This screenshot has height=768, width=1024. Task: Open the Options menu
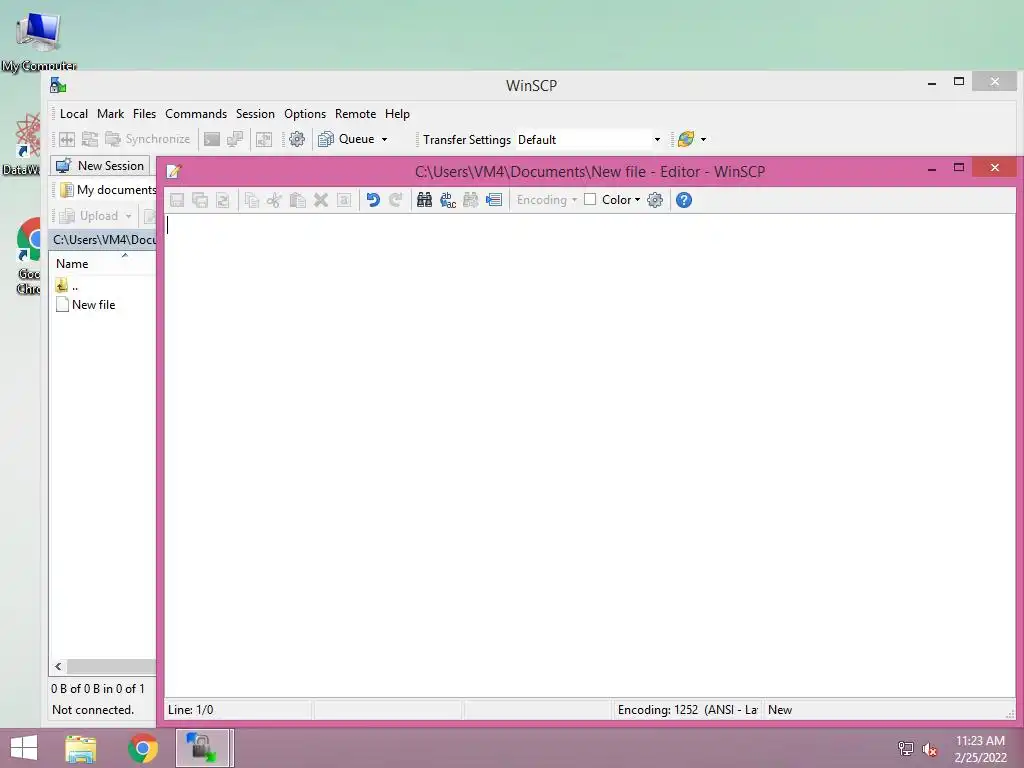click(x=305, y=114)
